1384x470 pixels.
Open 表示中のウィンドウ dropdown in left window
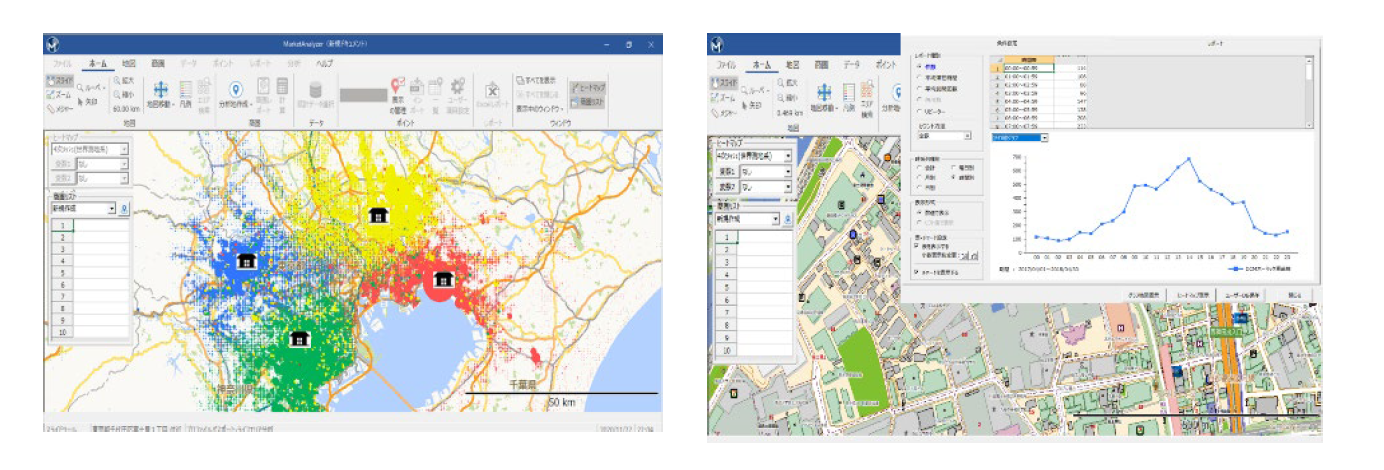click(544, 108)
